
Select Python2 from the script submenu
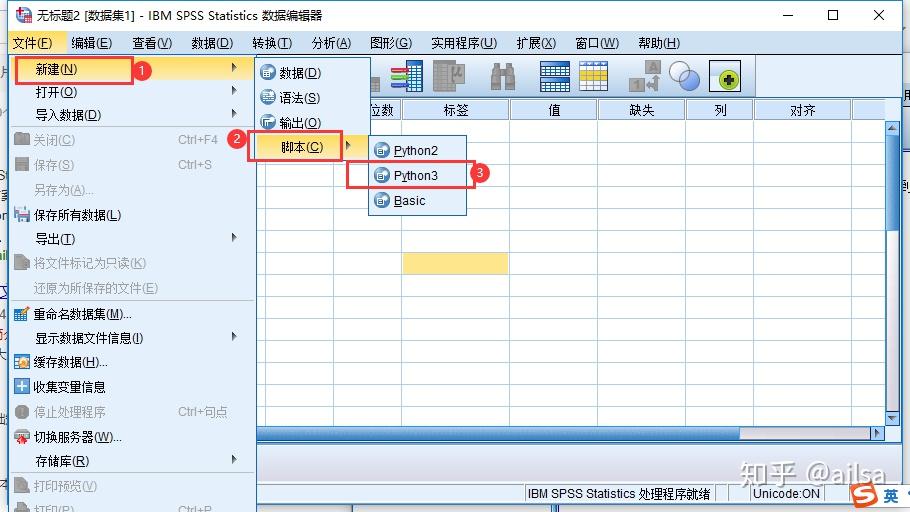415,150
